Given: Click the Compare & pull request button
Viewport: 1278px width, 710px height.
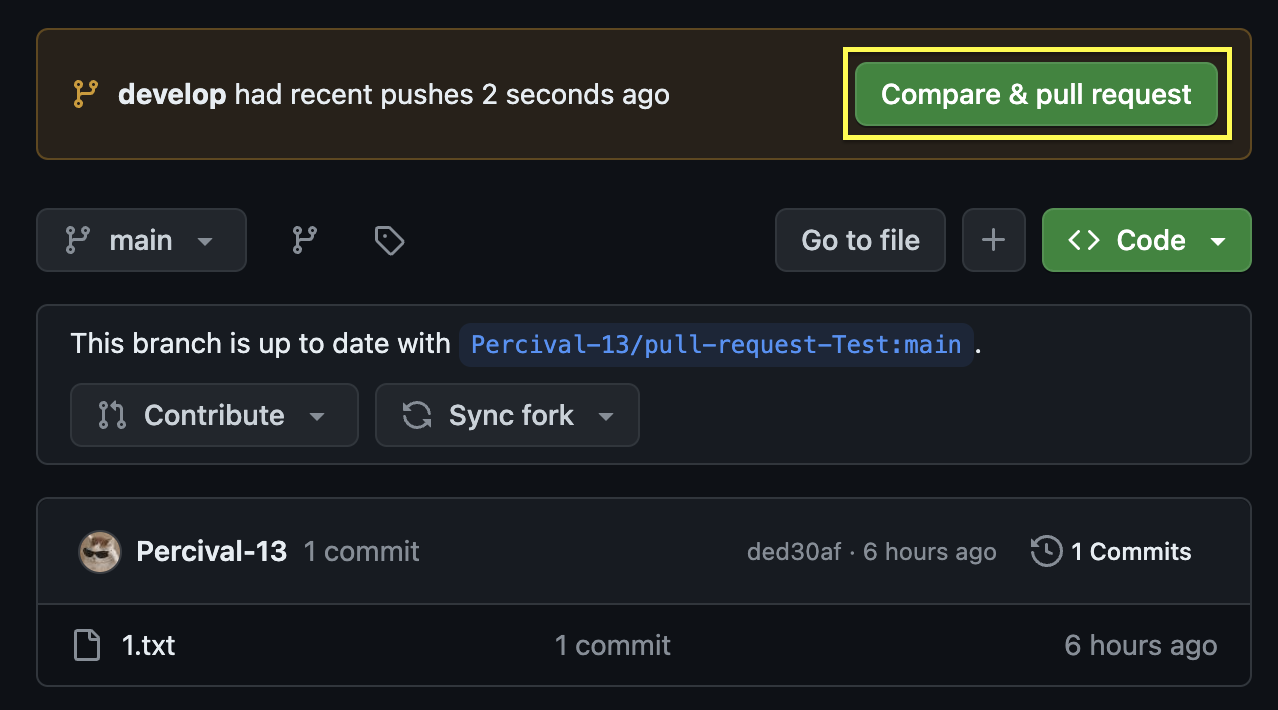Looking at the screenshot, I should (1036, 95).
